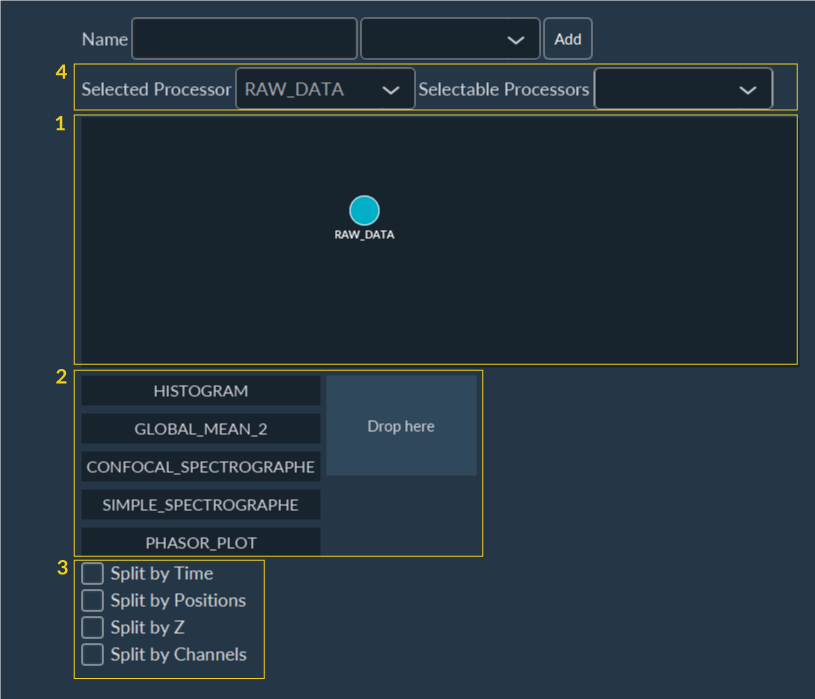Check Split by Z

pyautogui.click(x=92, y=627)
